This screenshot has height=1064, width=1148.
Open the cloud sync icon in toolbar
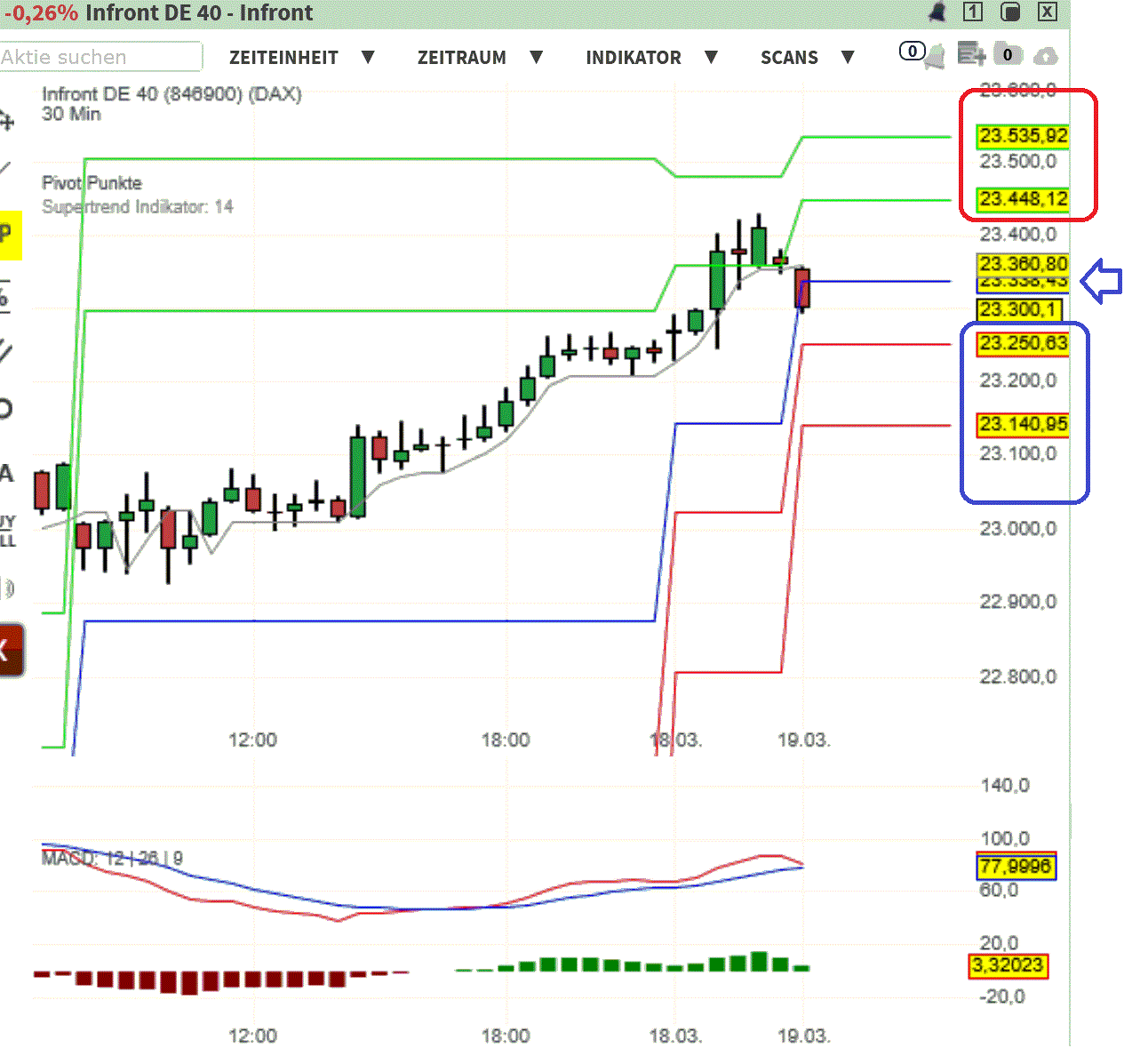(1047, 56)
